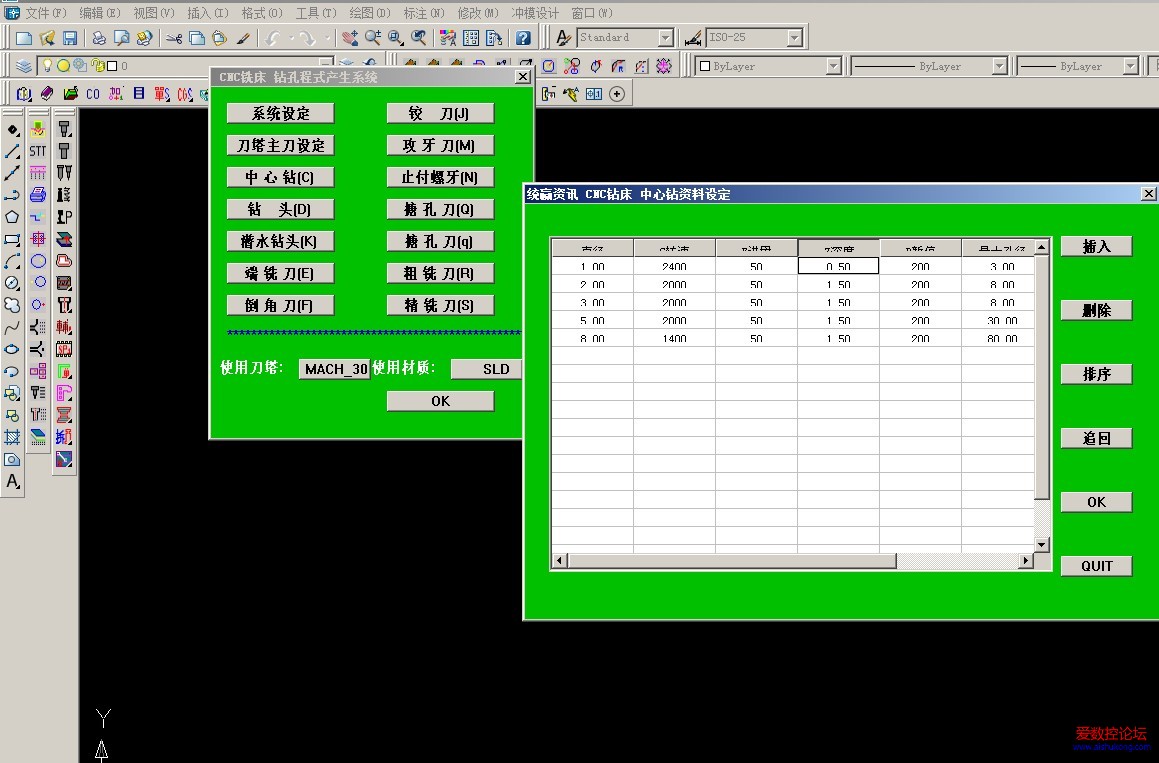The image size is (1159, 763).
Task: Click the layer color white swatch
Action: point(112,66)
